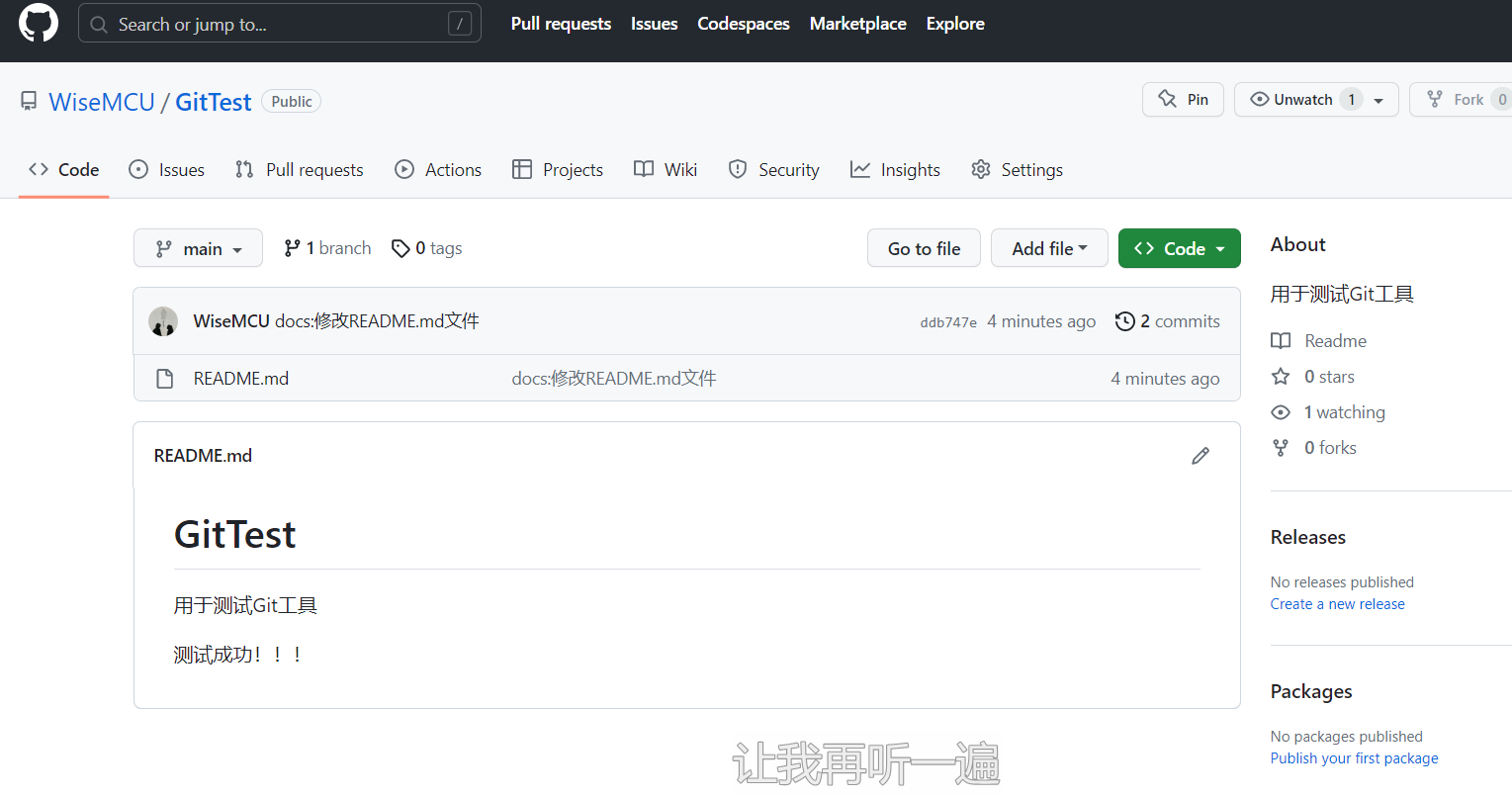Click the branch icon beside 1 branch
Image resolution: width=1512 pixels, height=798 pixels.
point(292,248)
